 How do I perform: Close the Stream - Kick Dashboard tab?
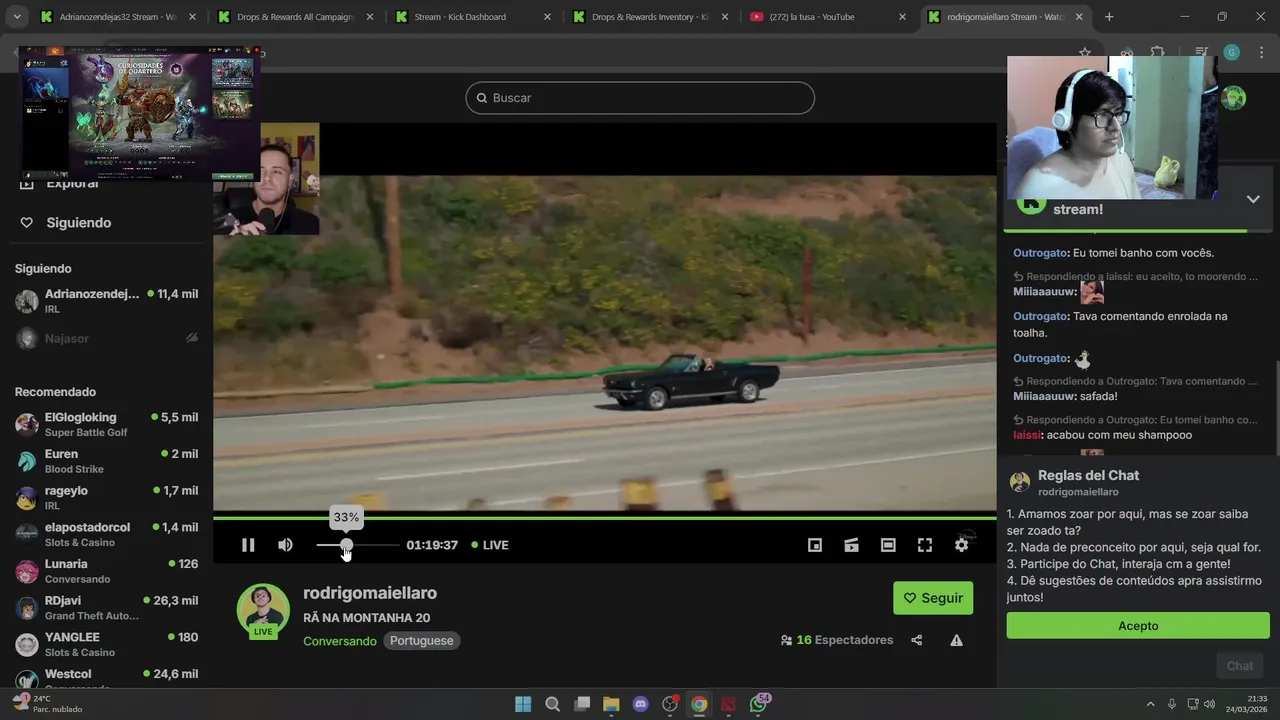click(547, 17)
